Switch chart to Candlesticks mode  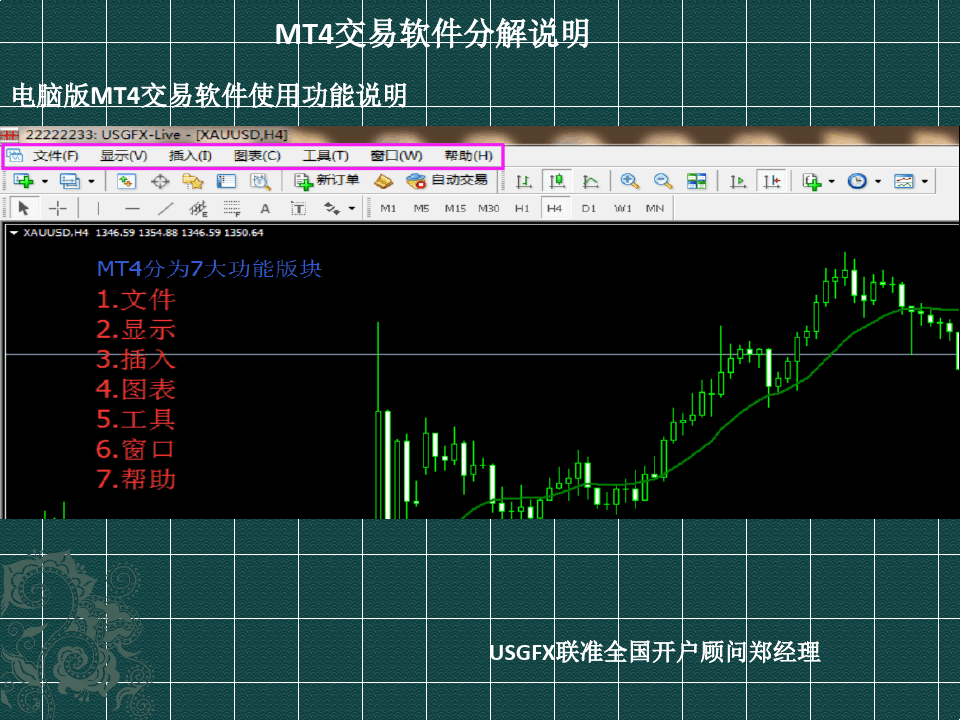click(x=557, y=181)
